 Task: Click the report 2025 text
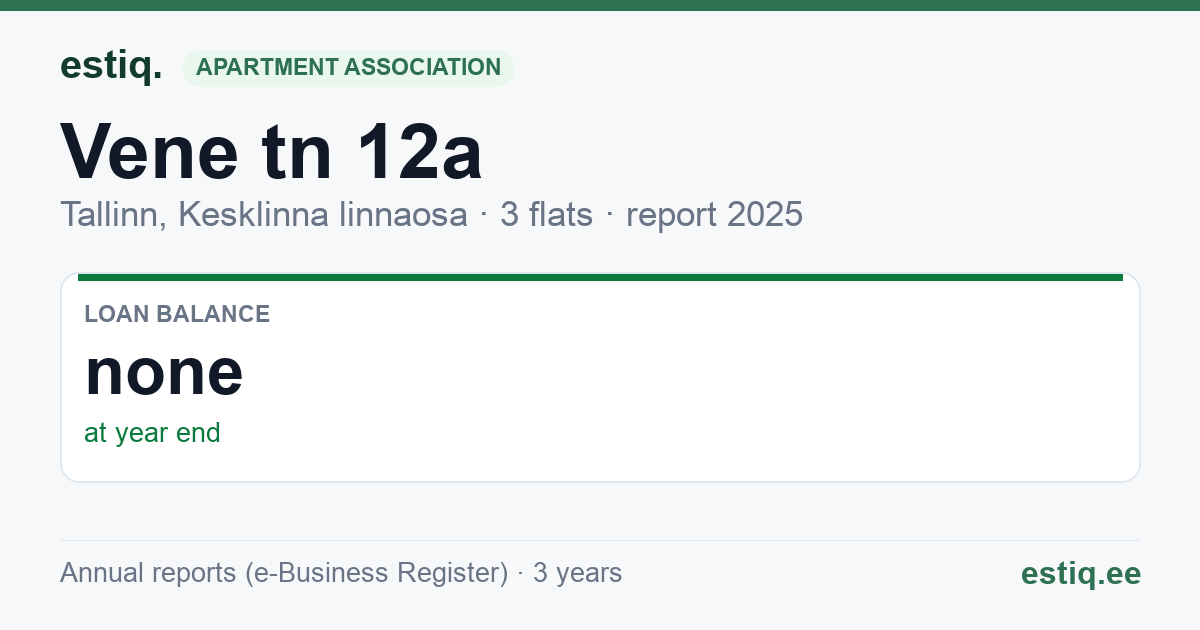click(714, 215)
